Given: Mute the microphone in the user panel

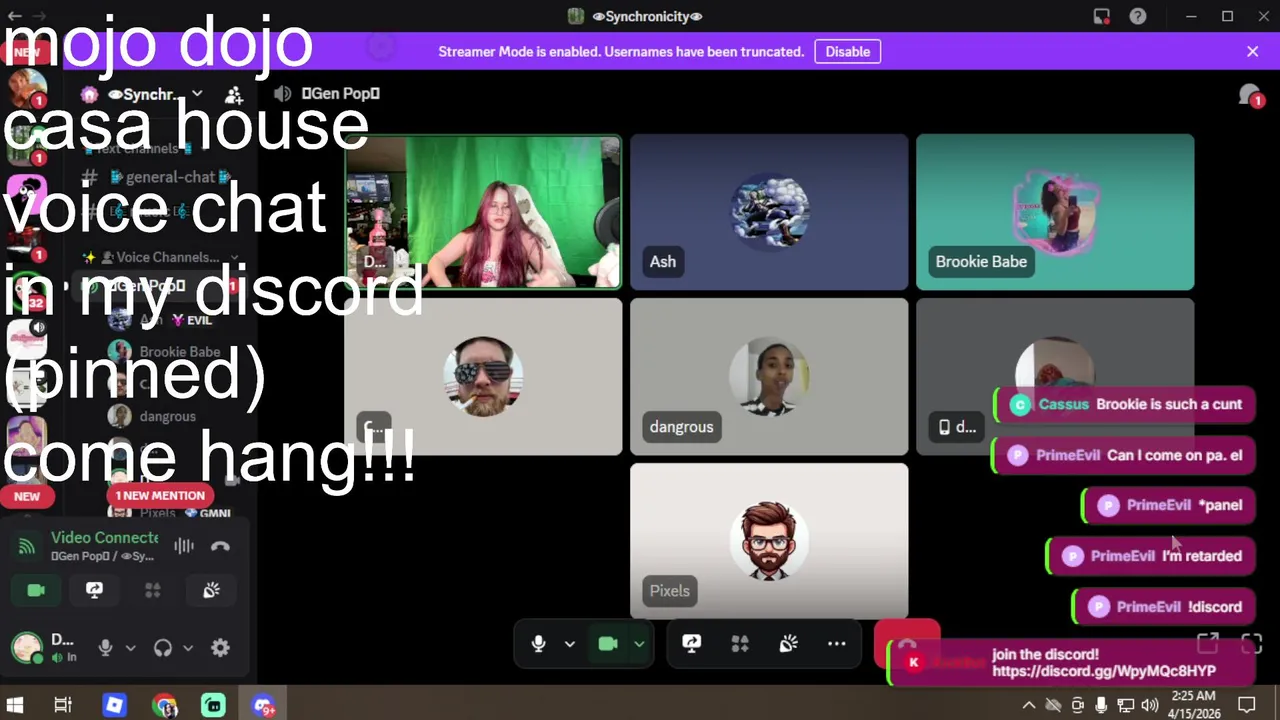Looking at the screenshot, I should coord(105,648).
